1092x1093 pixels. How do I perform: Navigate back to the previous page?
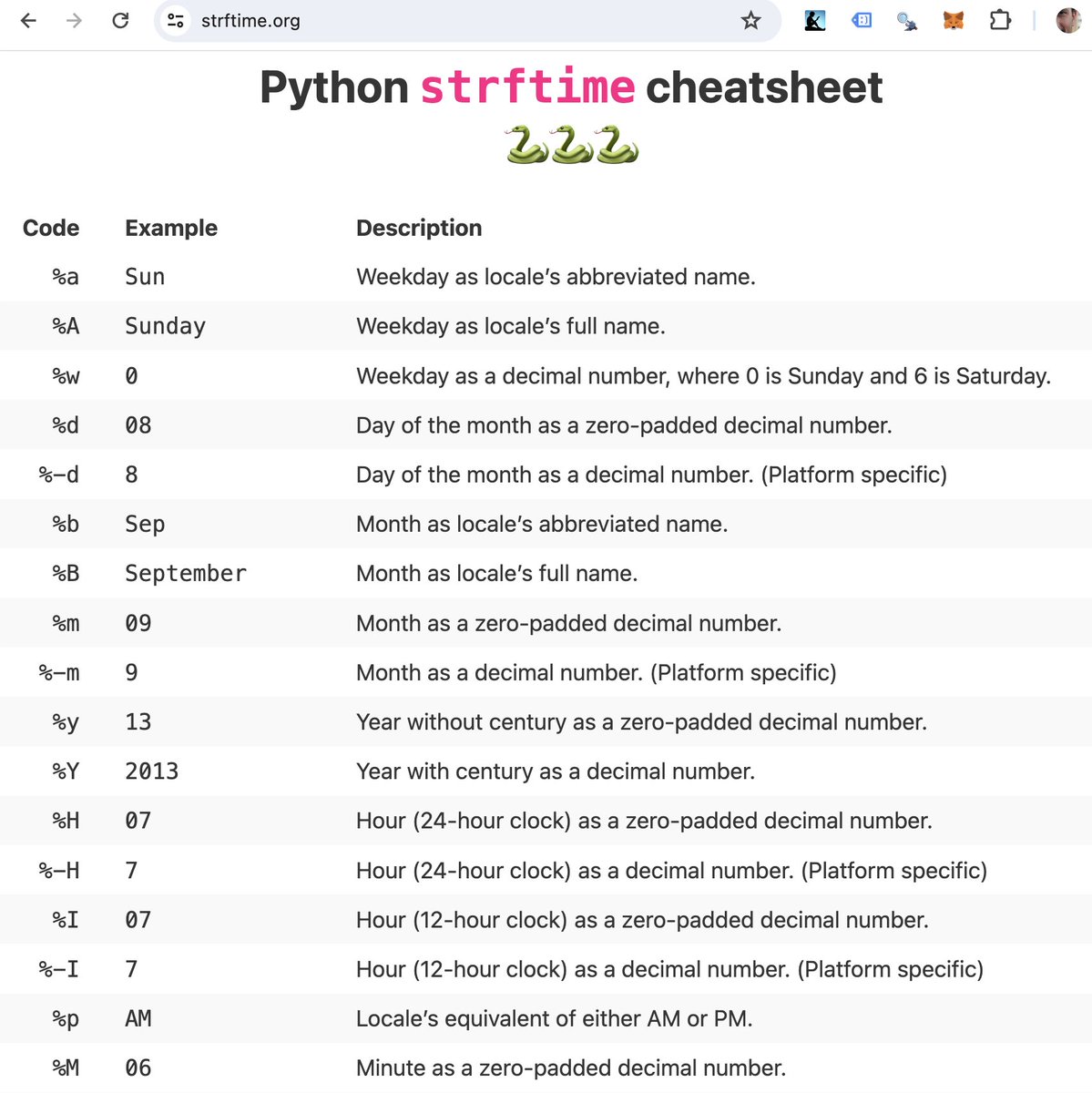tap(27, 20)
